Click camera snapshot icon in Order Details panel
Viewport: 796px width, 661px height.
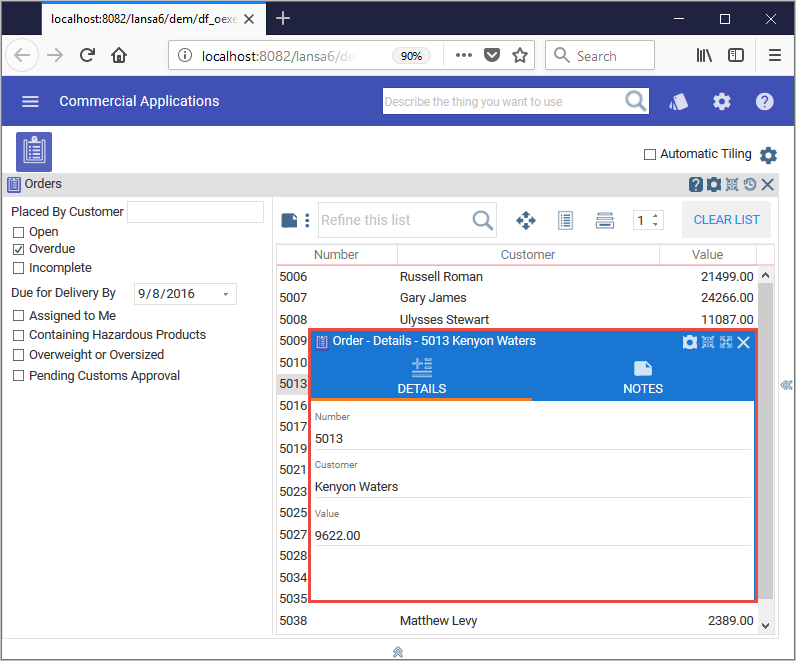point(689,342)
